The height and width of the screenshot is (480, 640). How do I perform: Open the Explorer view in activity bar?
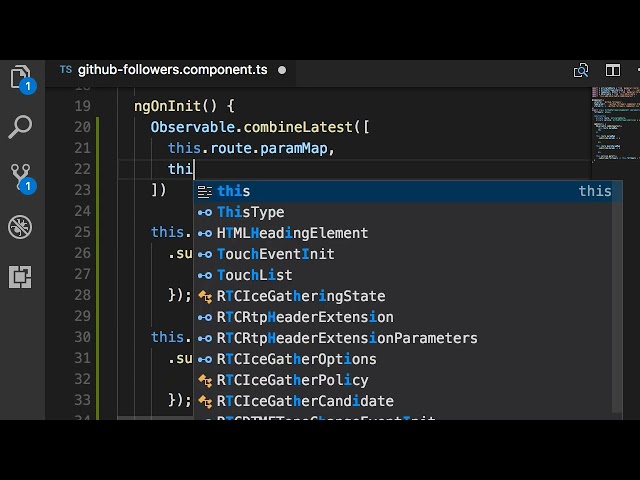point(20,78)
